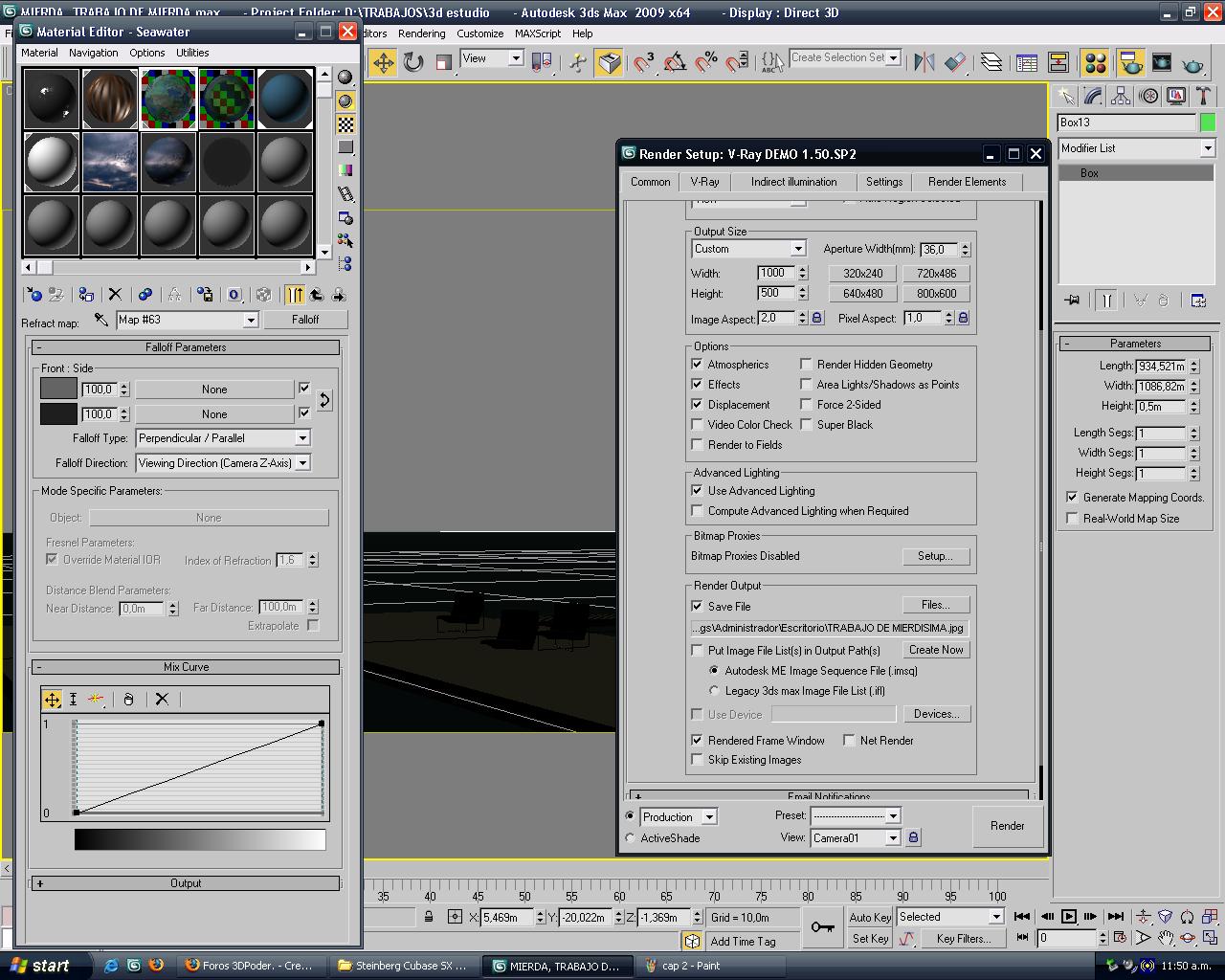
Task: Click the Render button
Action: (x=1007, y=826)
